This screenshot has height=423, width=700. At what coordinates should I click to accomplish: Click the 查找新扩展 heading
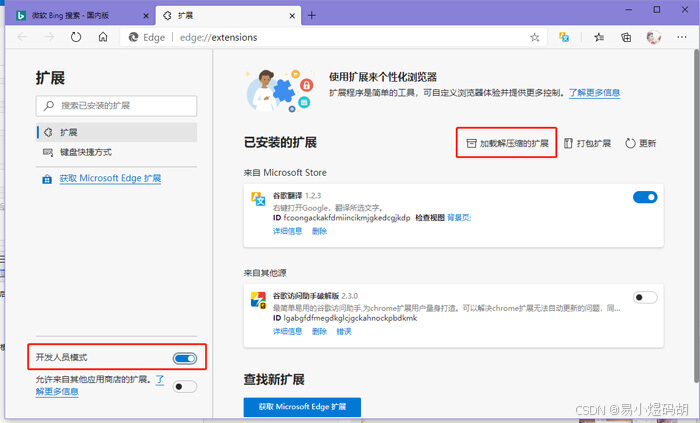(274, 380)
